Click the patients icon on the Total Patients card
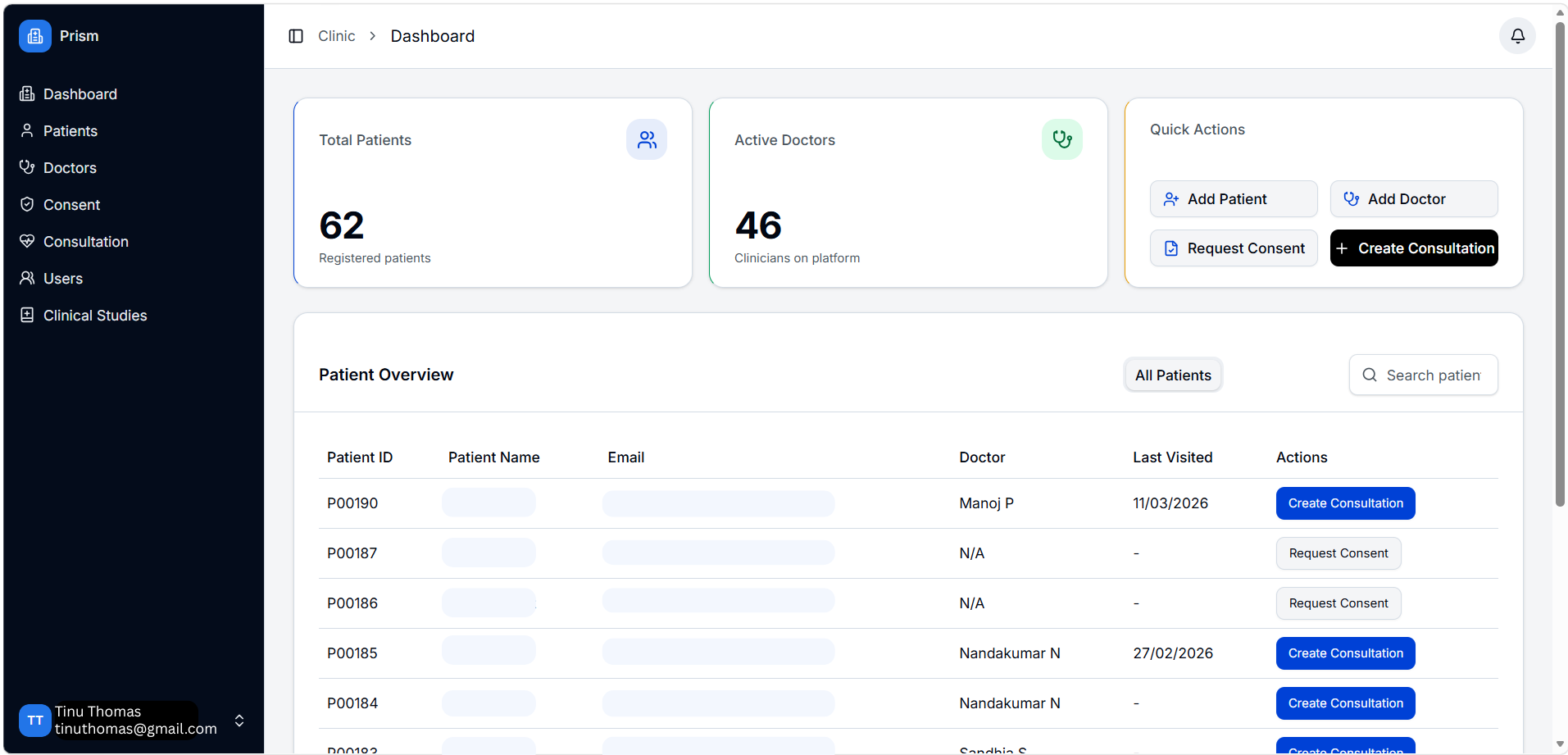Image resolution: width=1568 pixels, height=755 pixels. point(647,139)
